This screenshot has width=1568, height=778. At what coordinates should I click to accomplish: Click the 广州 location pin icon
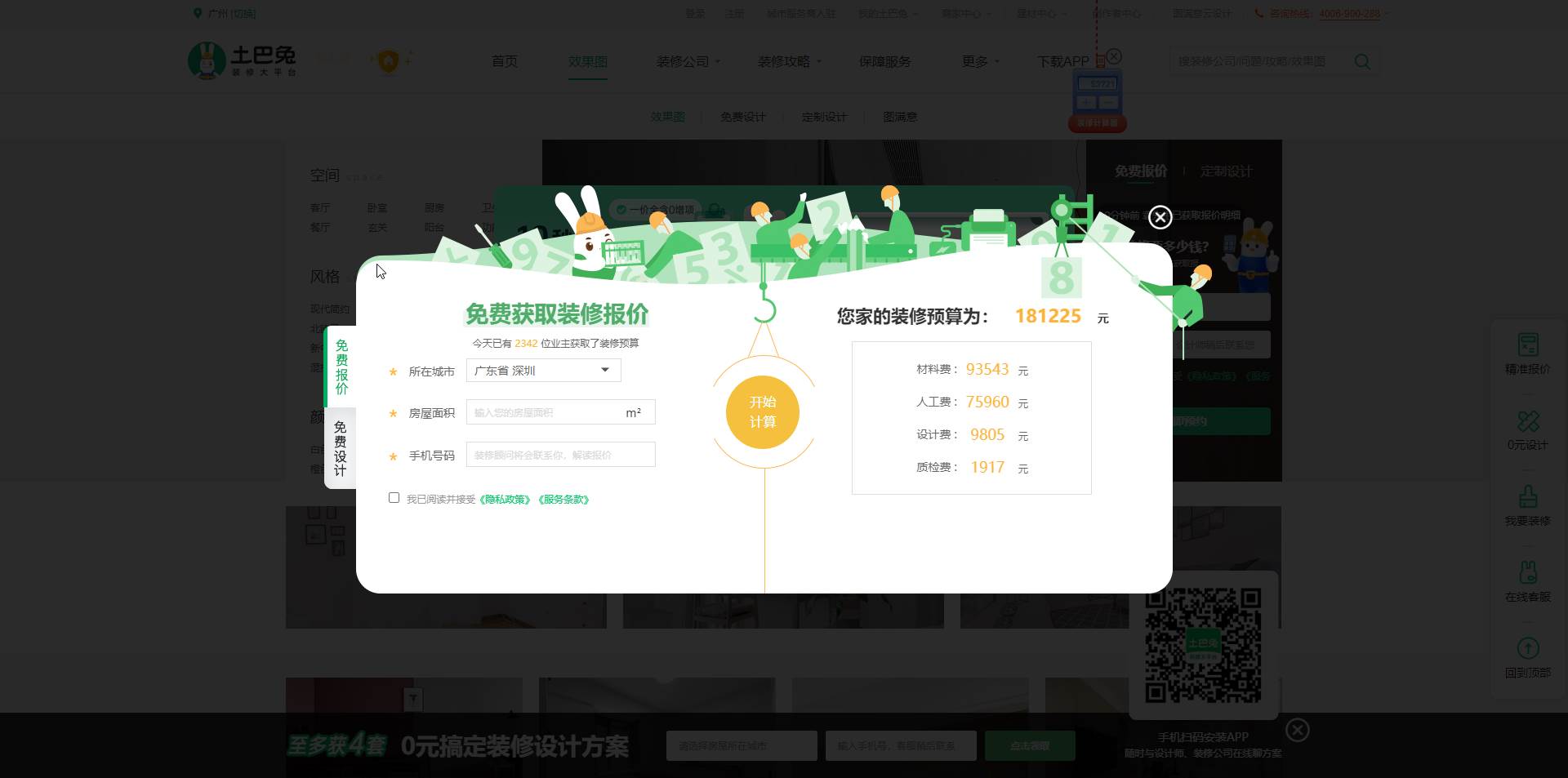point(197,13)
